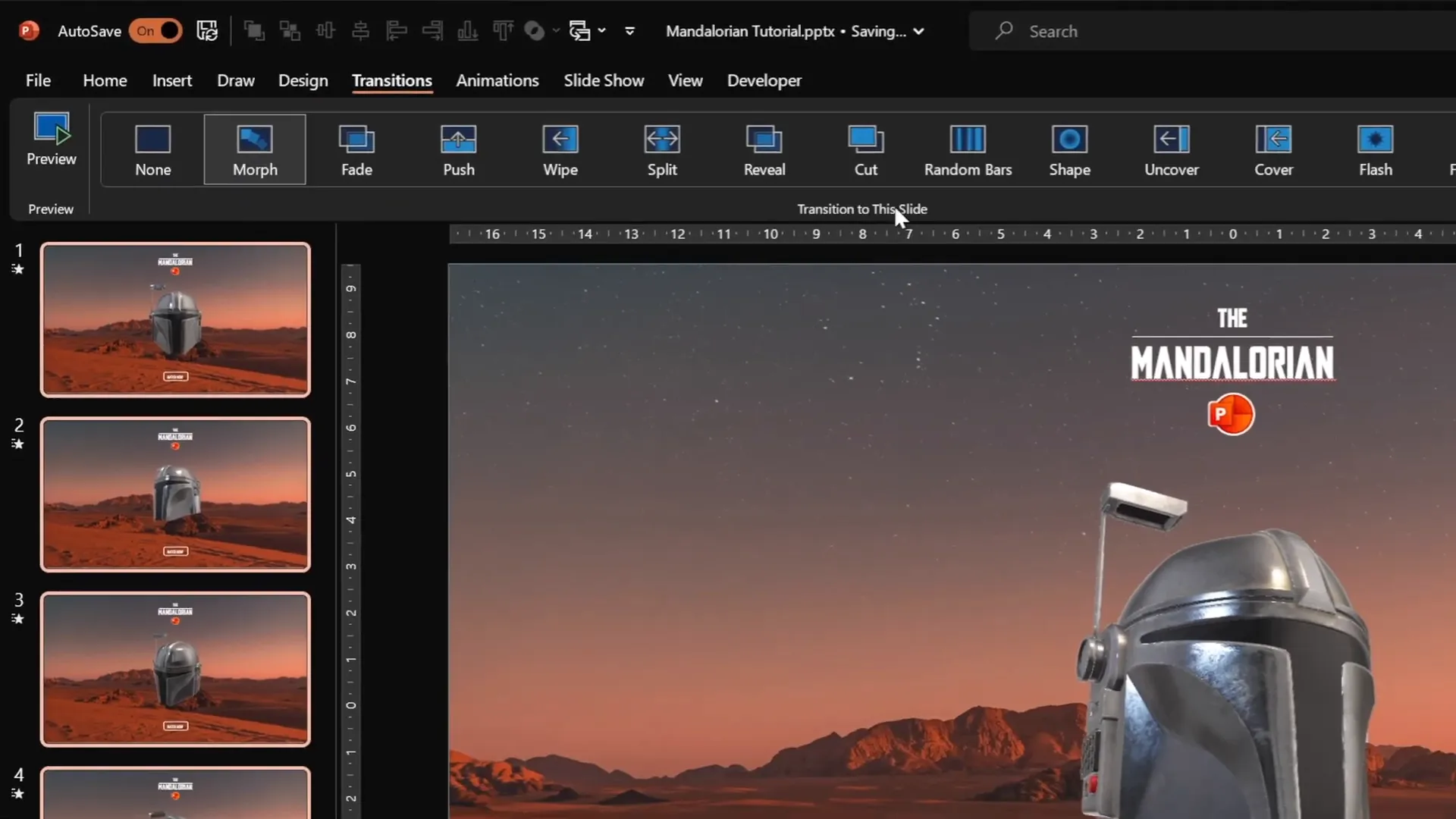
Task: Apply the Wipe transition
Action: [x=560, y=150]
